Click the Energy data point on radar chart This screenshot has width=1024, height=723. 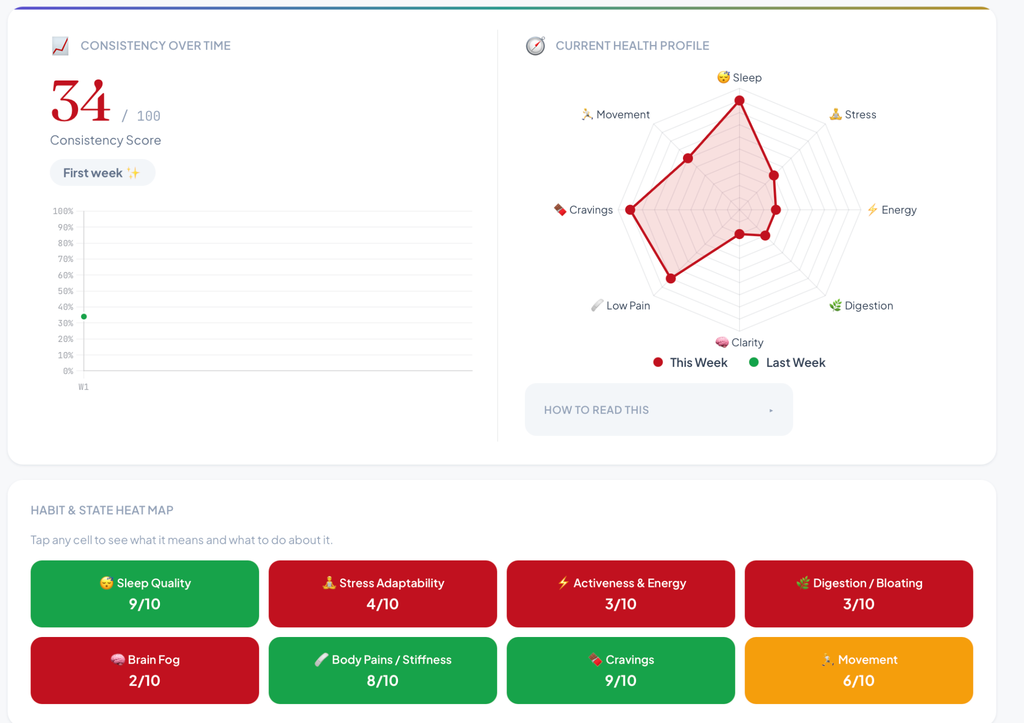click(776, 210)
